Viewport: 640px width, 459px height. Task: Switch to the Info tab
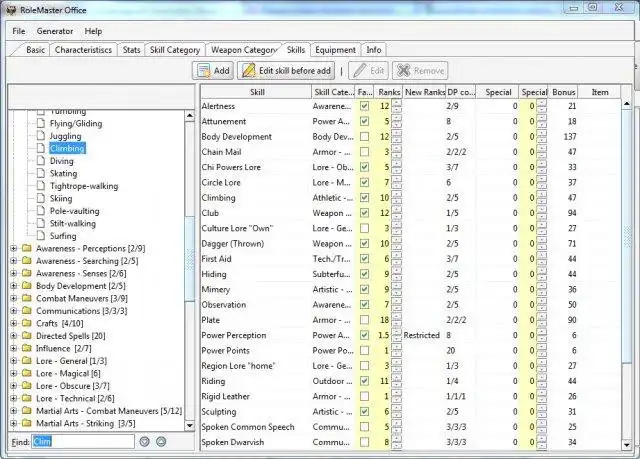[374, 50]
